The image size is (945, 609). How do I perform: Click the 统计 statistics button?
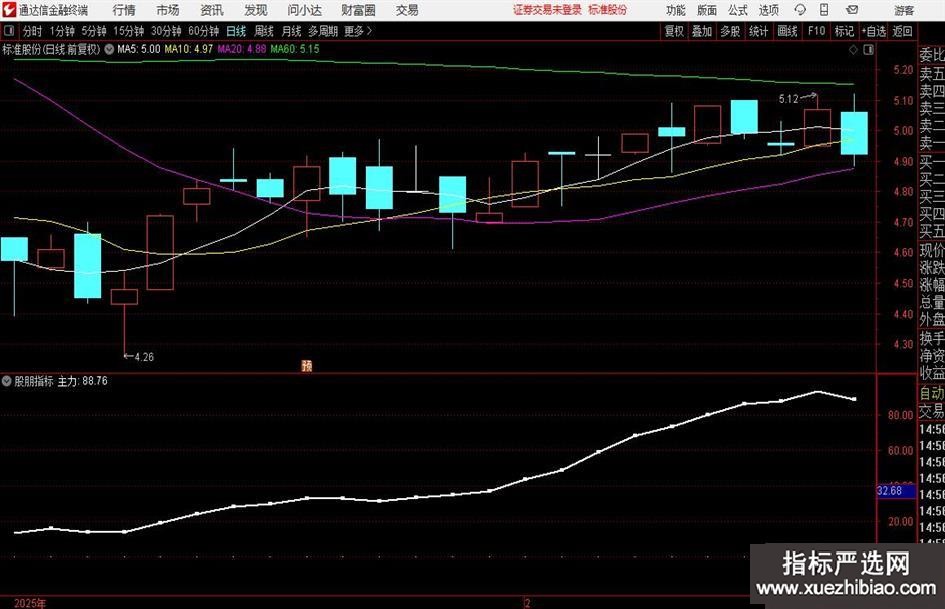pyautogui.click(x=758, y=31)
